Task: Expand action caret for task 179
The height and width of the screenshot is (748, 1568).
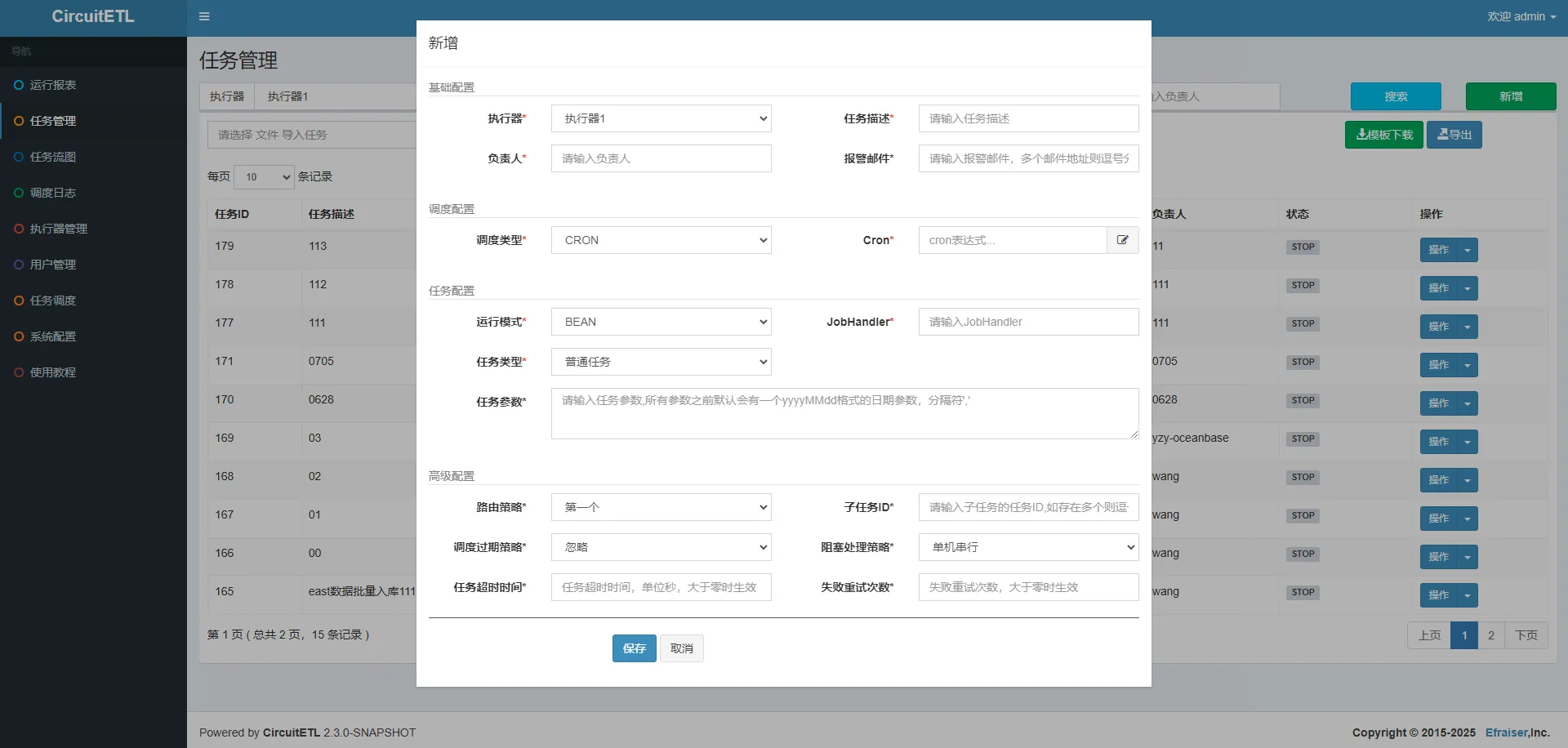Action: point(1468,250)
